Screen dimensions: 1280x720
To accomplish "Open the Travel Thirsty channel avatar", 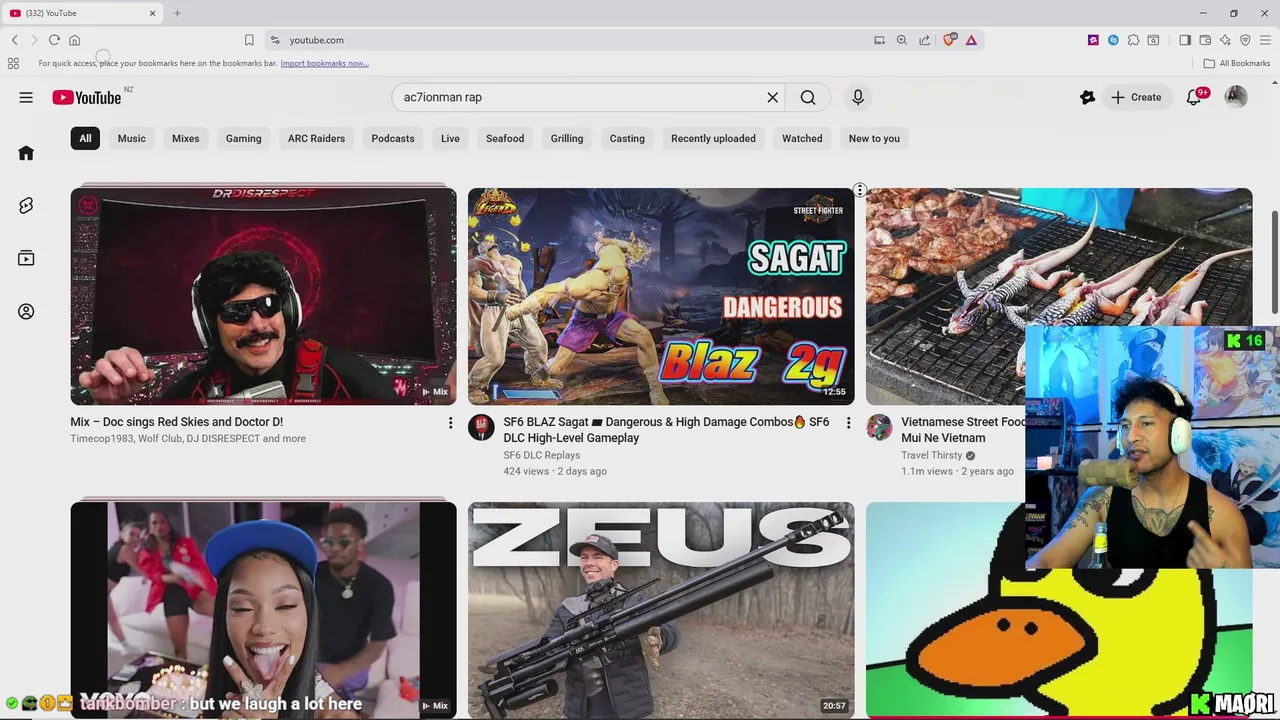I will [879, 427].
